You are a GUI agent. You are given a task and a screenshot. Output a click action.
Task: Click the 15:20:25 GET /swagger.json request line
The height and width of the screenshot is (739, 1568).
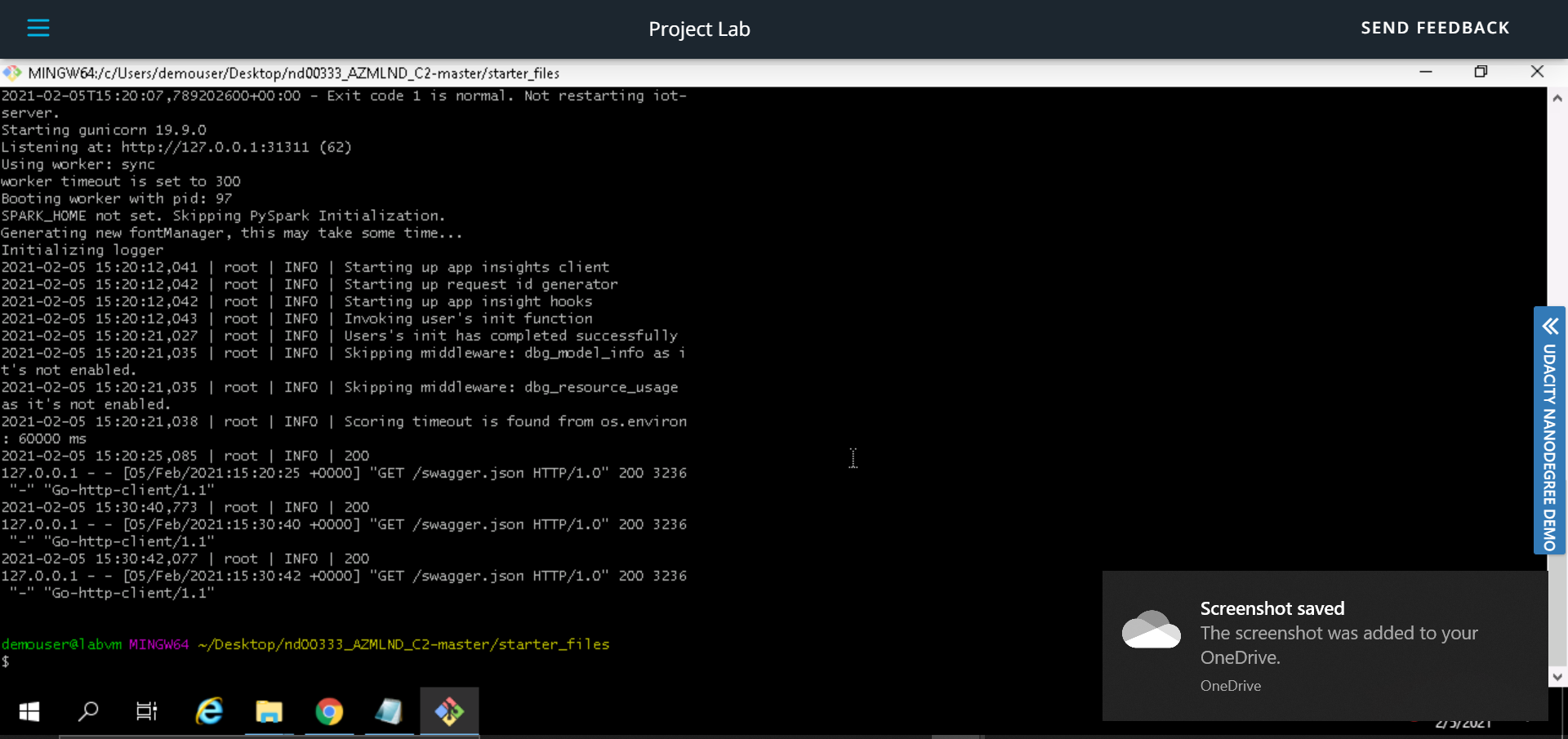pos(344,481)
